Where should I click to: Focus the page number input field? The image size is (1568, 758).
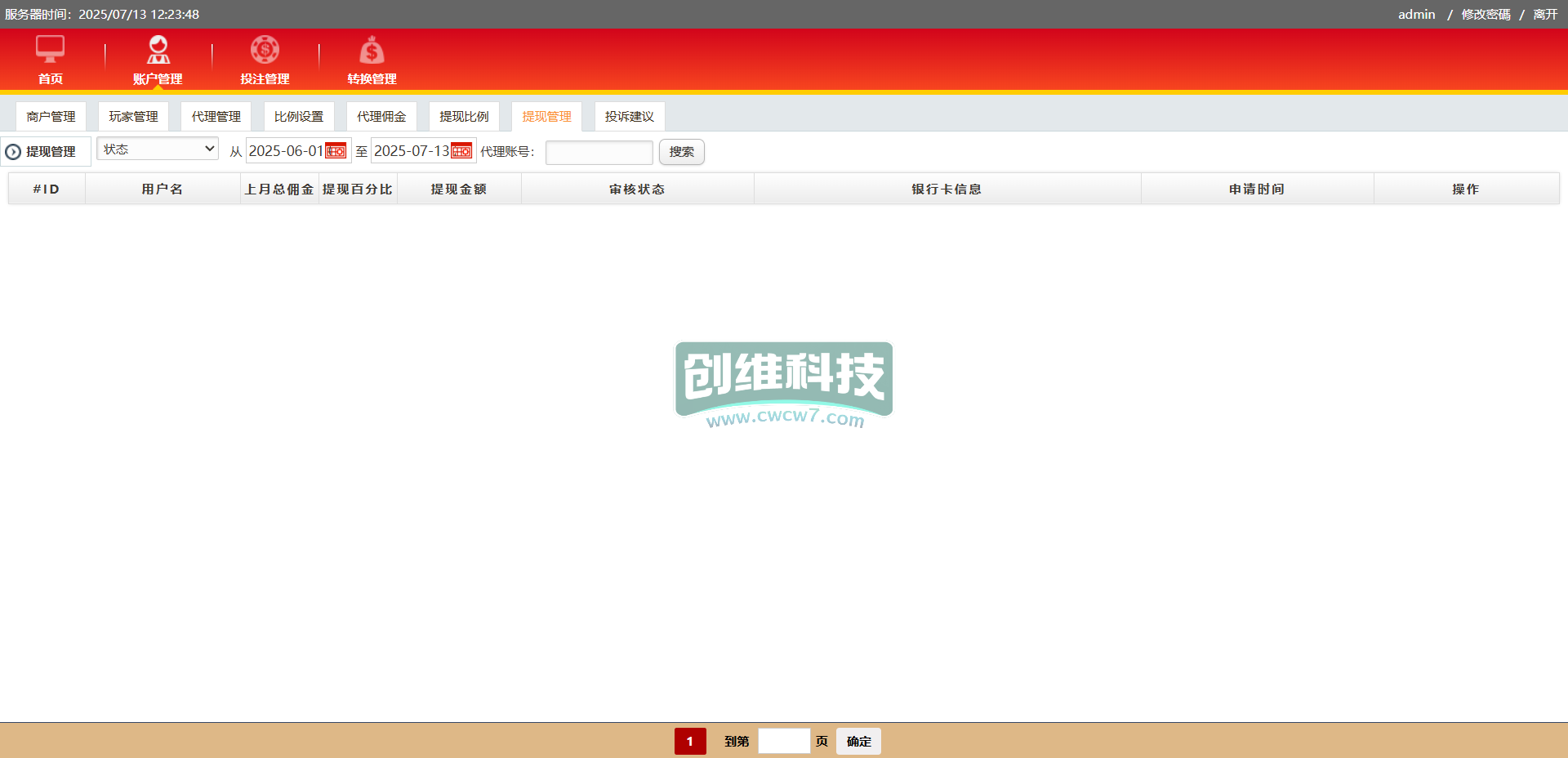click(784, 742)
